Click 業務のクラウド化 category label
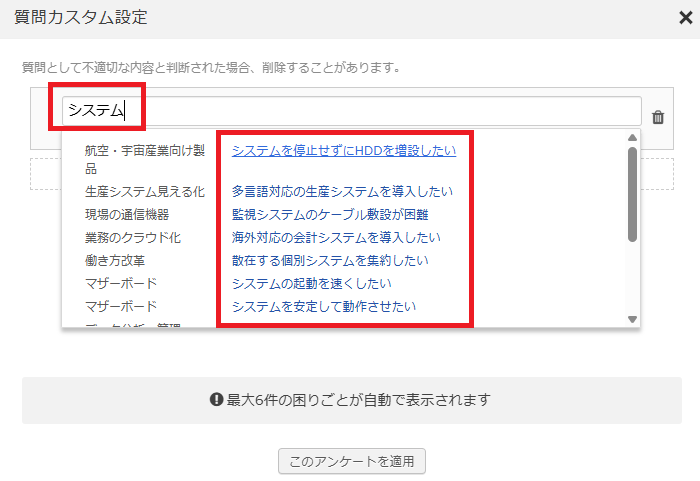Screen dimensions: 700x481 point(133,237)
